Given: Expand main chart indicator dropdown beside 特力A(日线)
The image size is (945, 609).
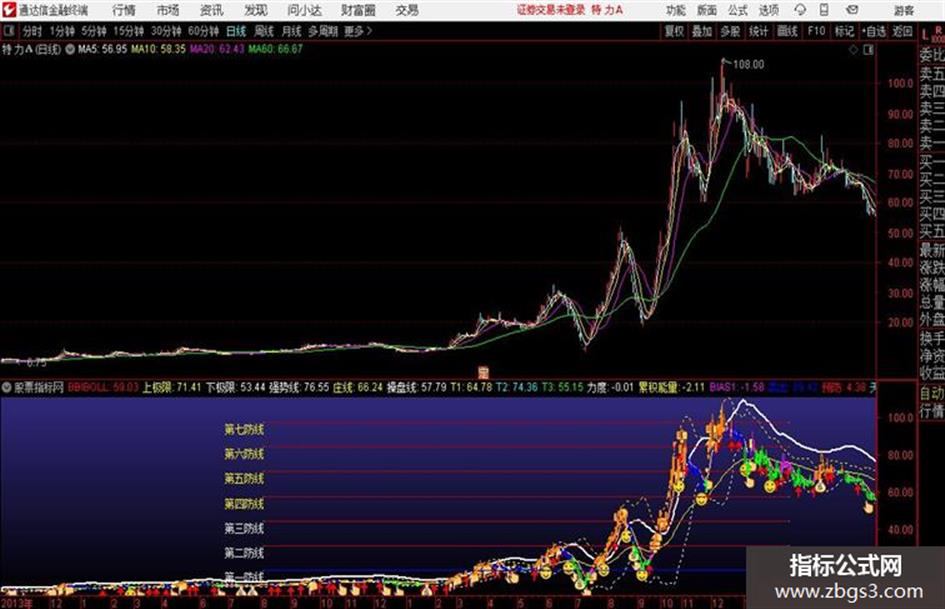Looking at the screenshot, I should point(70,49).
